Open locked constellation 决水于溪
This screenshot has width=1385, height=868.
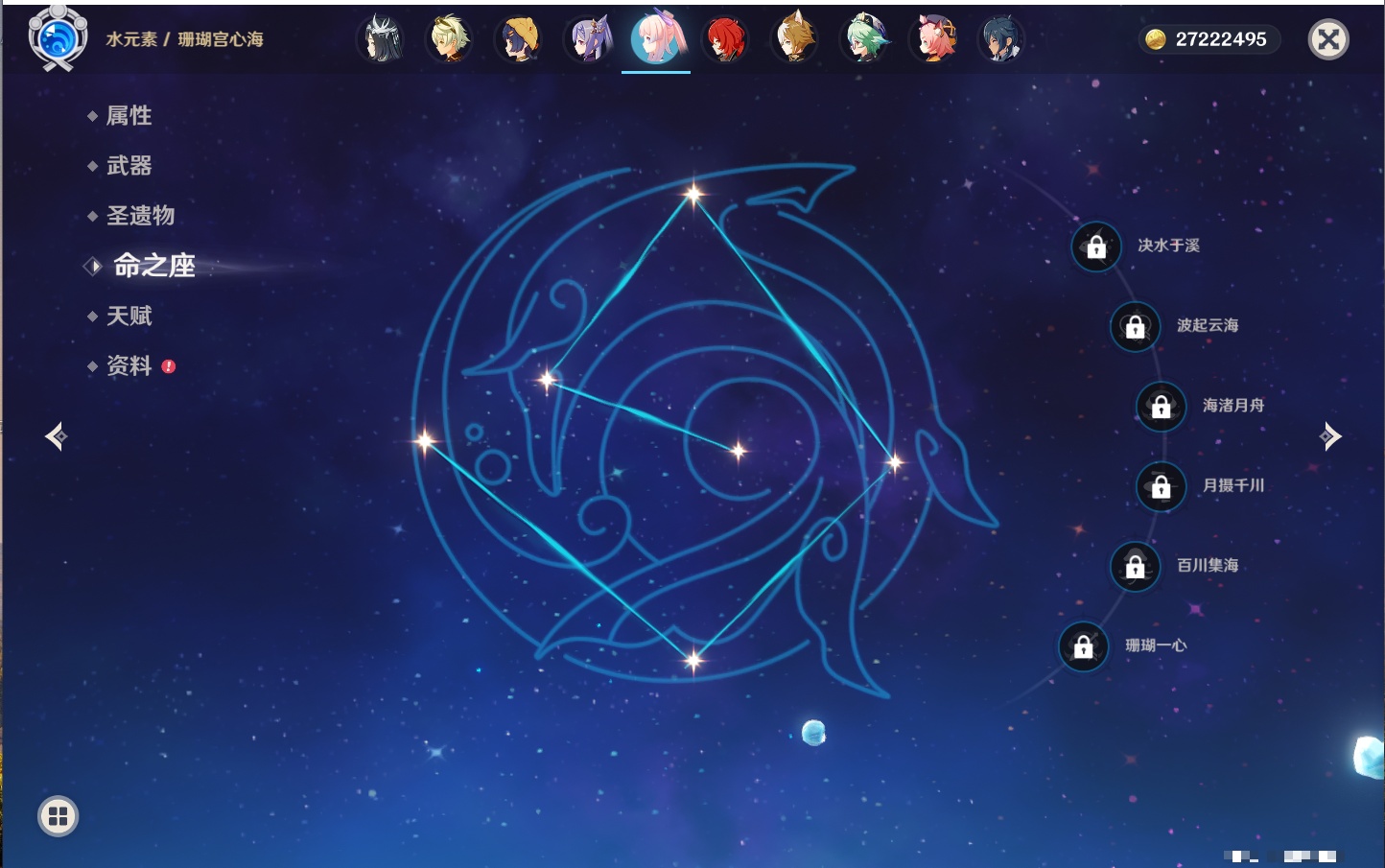point(1096,247)
